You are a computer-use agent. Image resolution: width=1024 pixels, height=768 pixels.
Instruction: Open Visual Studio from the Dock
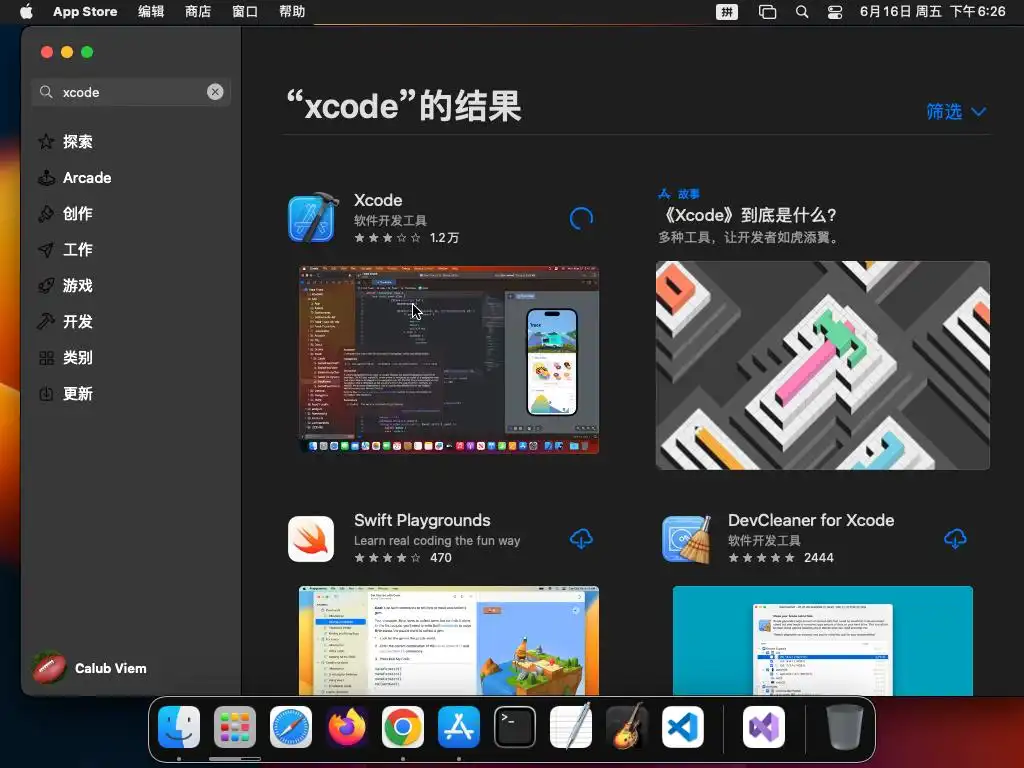pyautogui.click(x=763, y=727)
